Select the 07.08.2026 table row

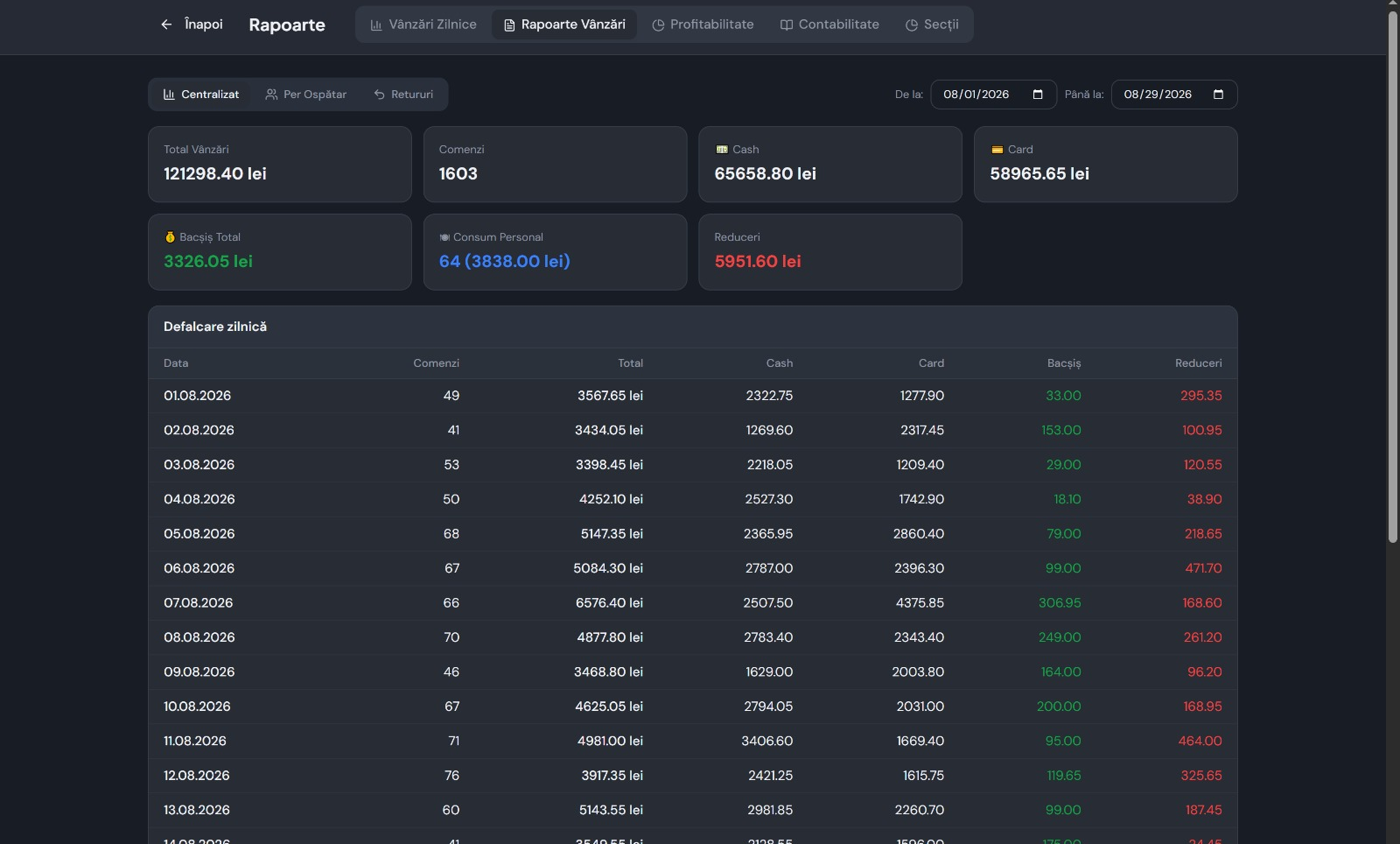(693, 603)
